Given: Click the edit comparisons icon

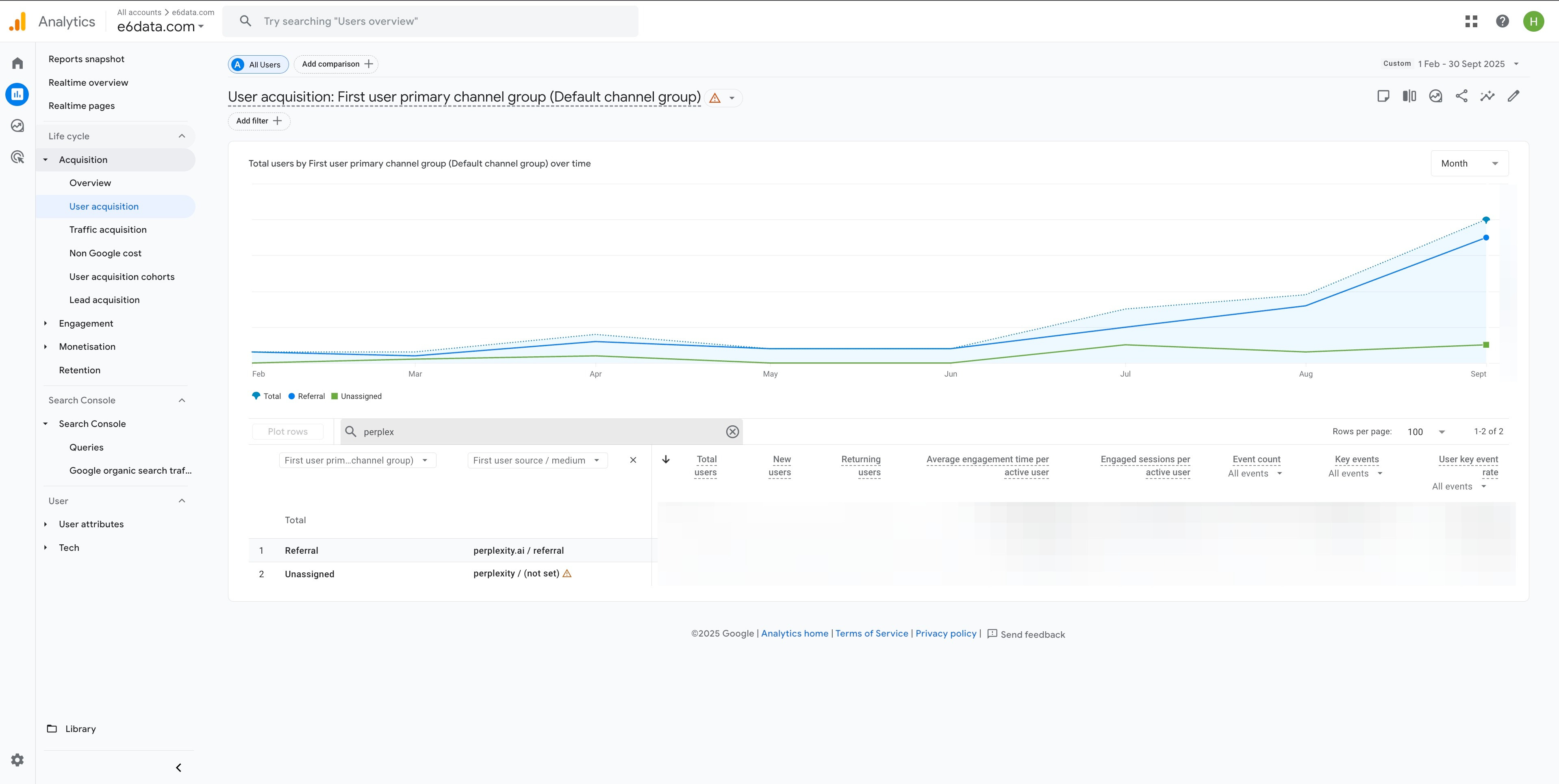Looking at the screenshot, I should click(x=1409, y=96).
